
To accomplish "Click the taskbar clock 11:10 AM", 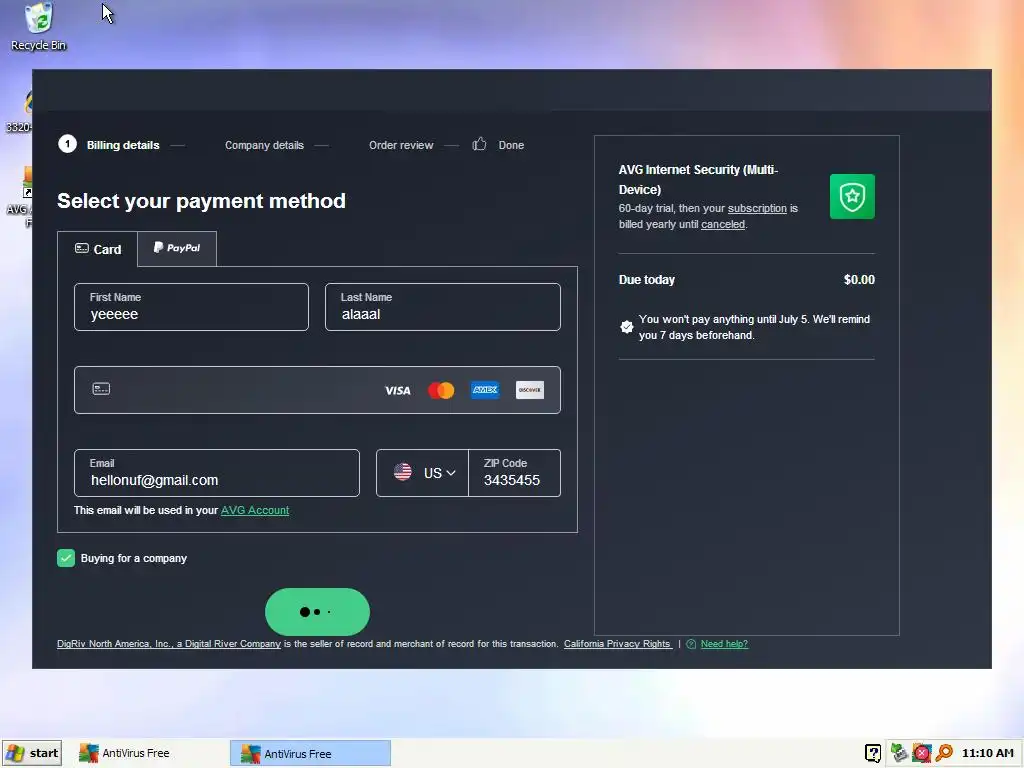I will [x=988, y=753].
